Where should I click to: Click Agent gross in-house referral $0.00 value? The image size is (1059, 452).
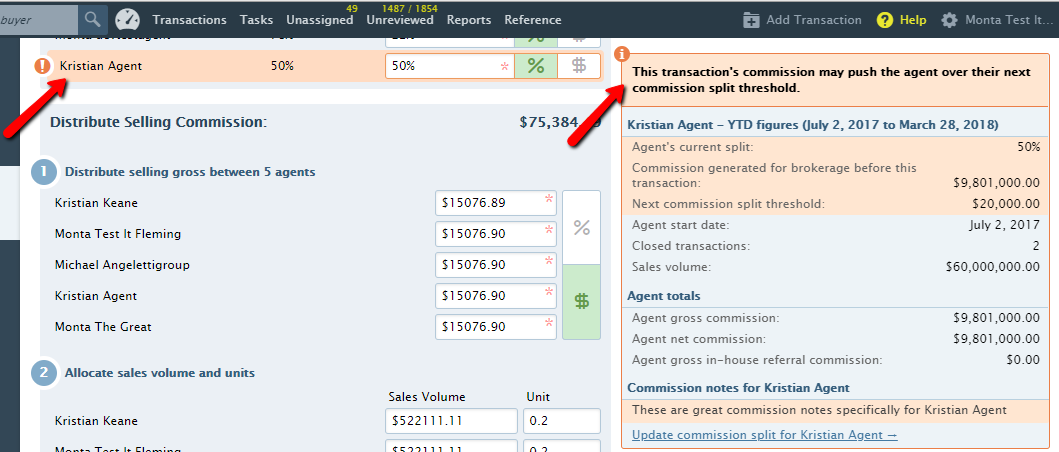click(x=1023, y=360)
